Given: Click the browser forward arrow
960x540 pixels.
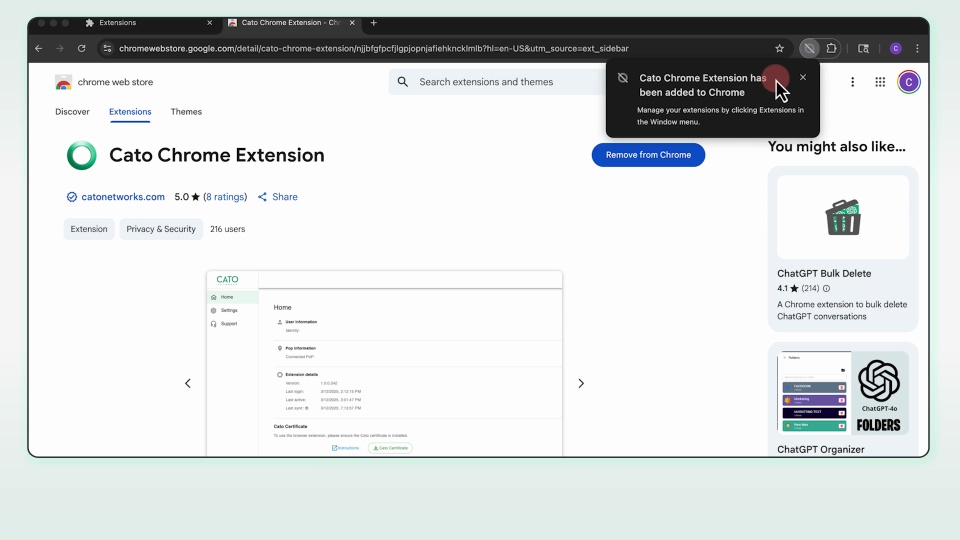Looking at the screenshot, I should tap(60, 48).
